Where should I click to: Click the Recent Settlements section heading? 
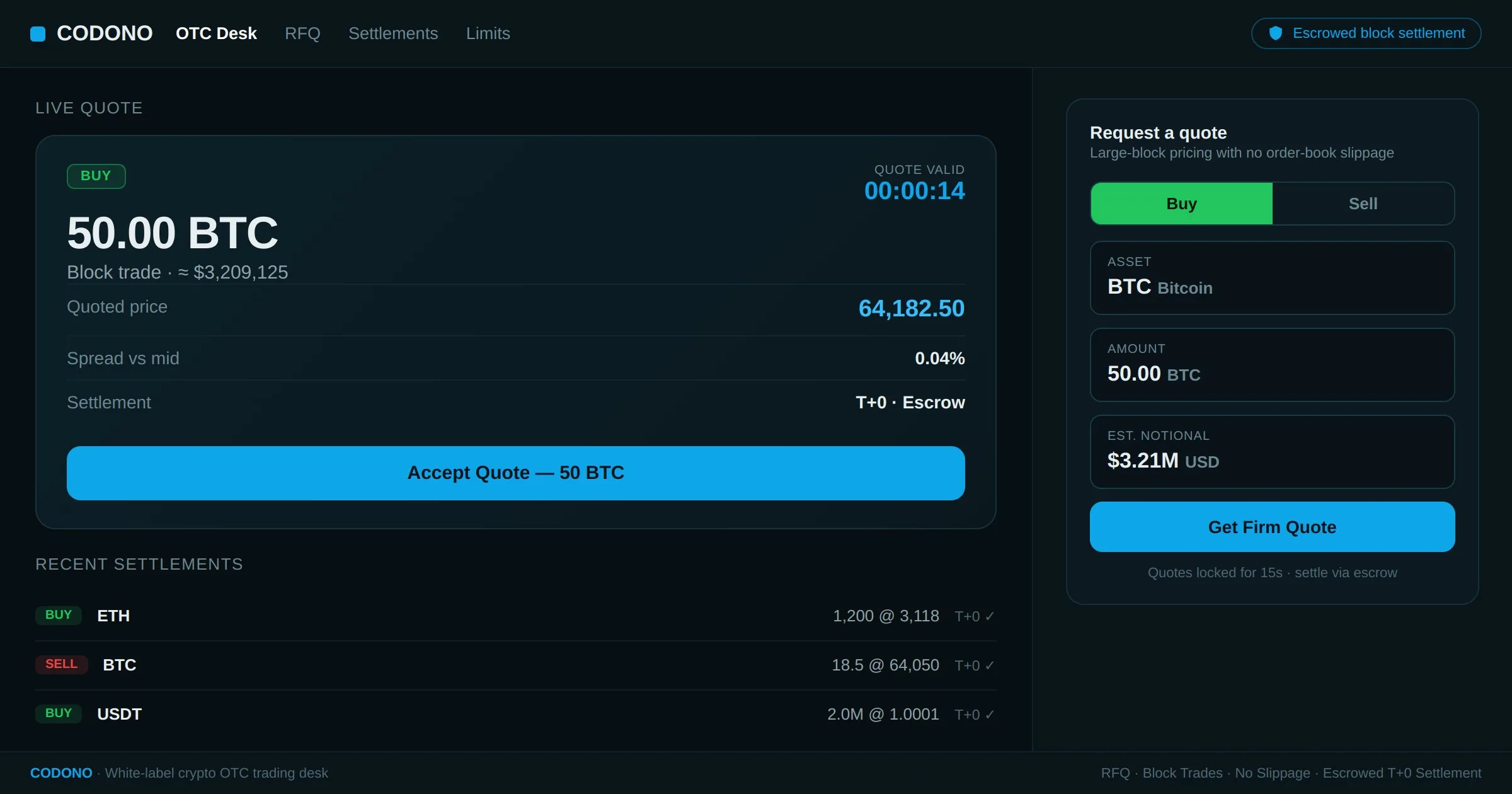pyautogui.click(x=139, y=564)
